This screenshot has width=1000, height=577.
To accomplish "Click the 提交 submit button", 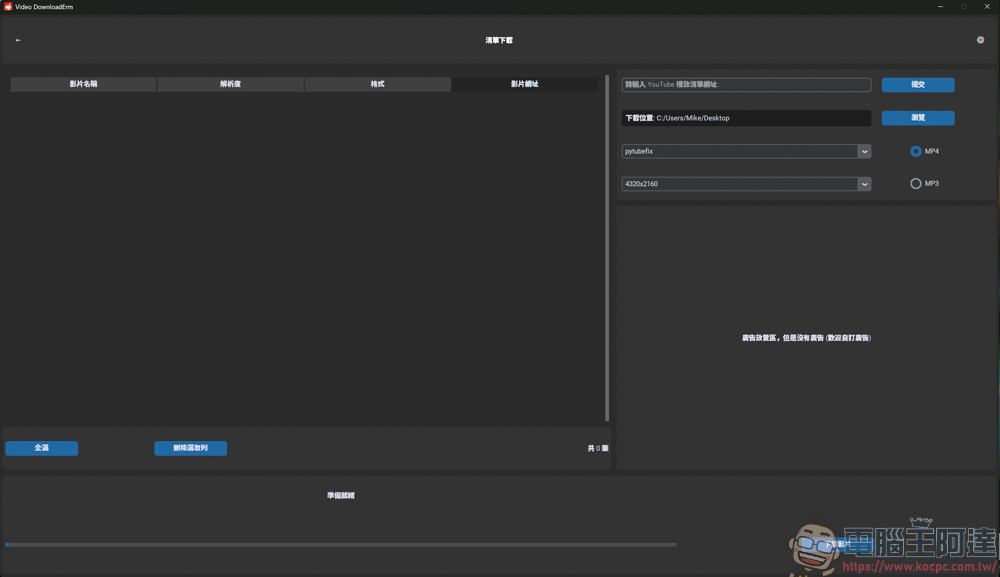I will click(918, 84).
